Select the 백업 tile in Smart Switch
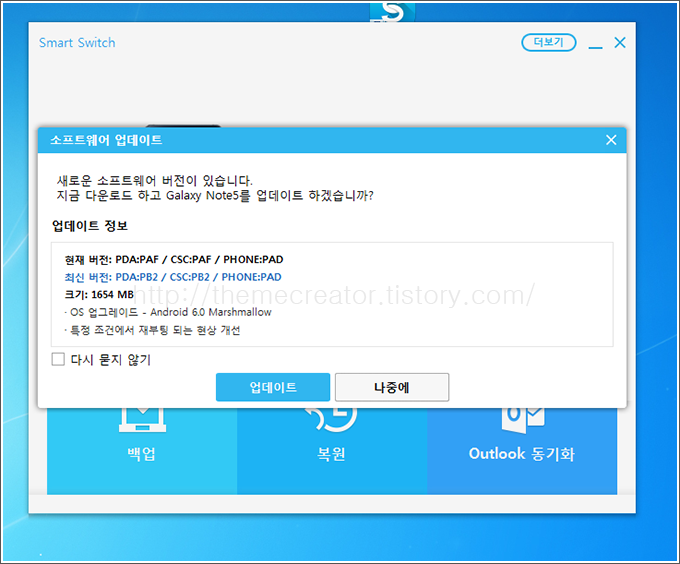Image resolution: width=680 pixels, height=564 pixels. tap(142, 451)
